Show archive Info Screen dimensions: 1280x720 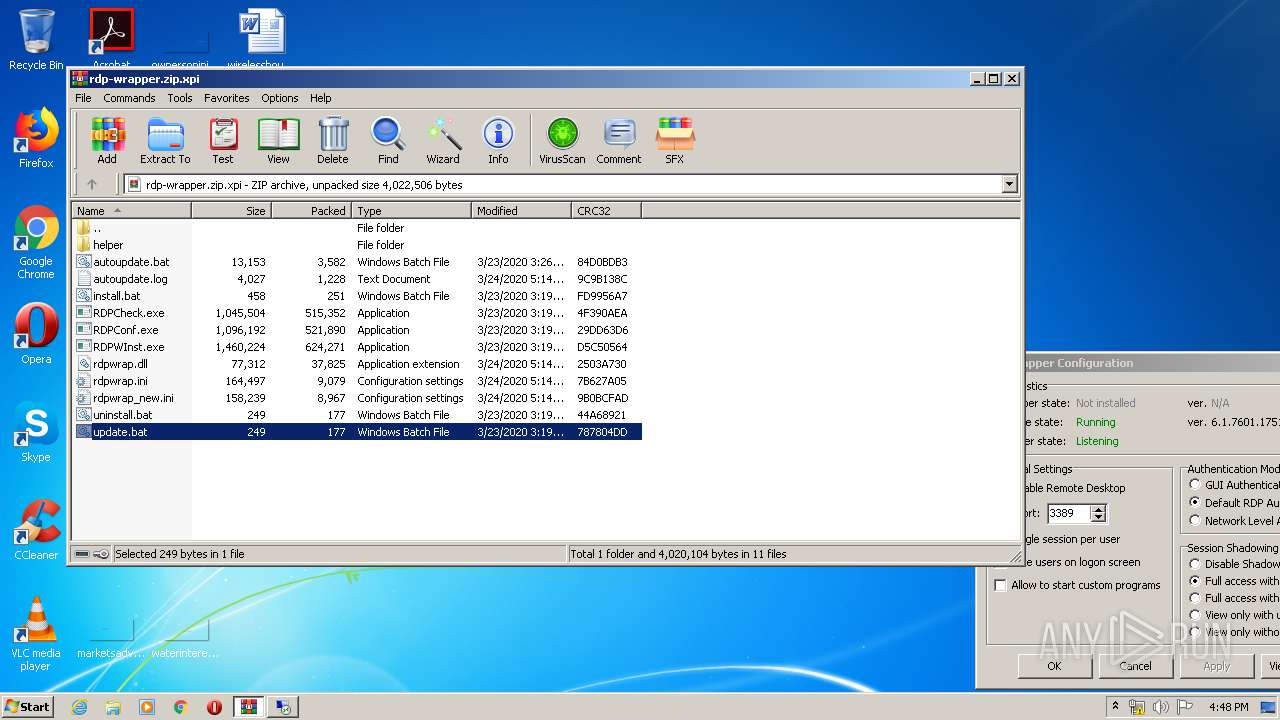pyautogui.click(x=498, y=140)
